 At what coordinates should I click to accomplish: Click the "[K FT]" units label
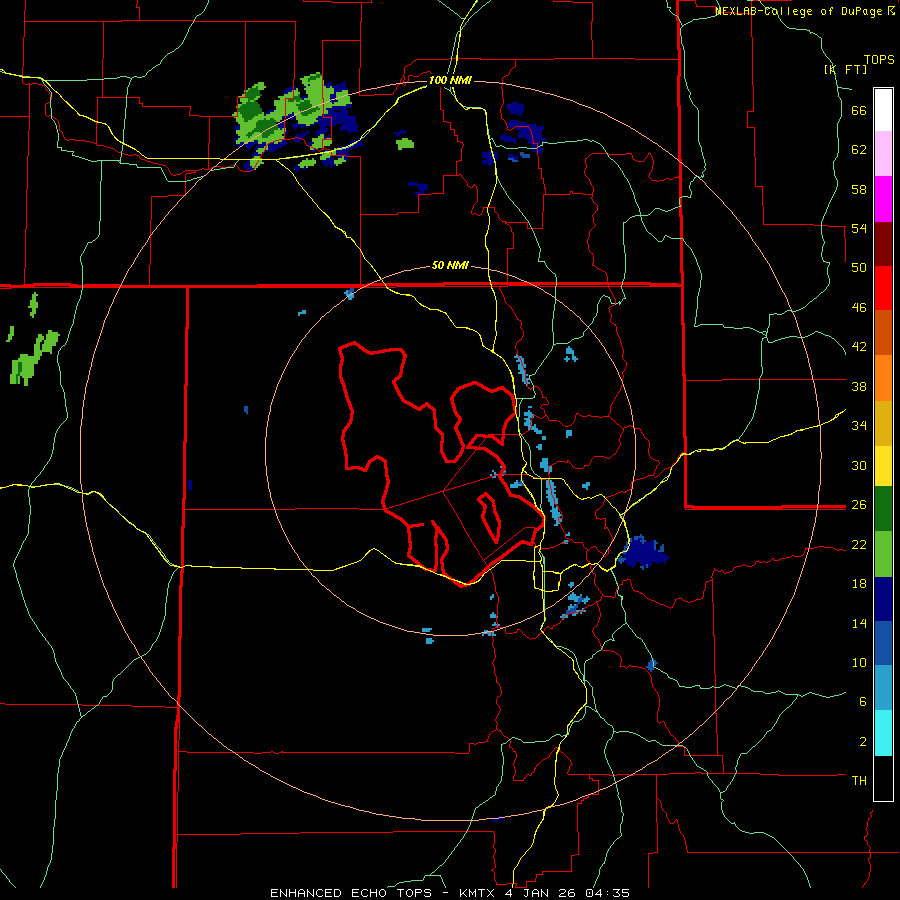pyautogui.click(x=845, y=69)
